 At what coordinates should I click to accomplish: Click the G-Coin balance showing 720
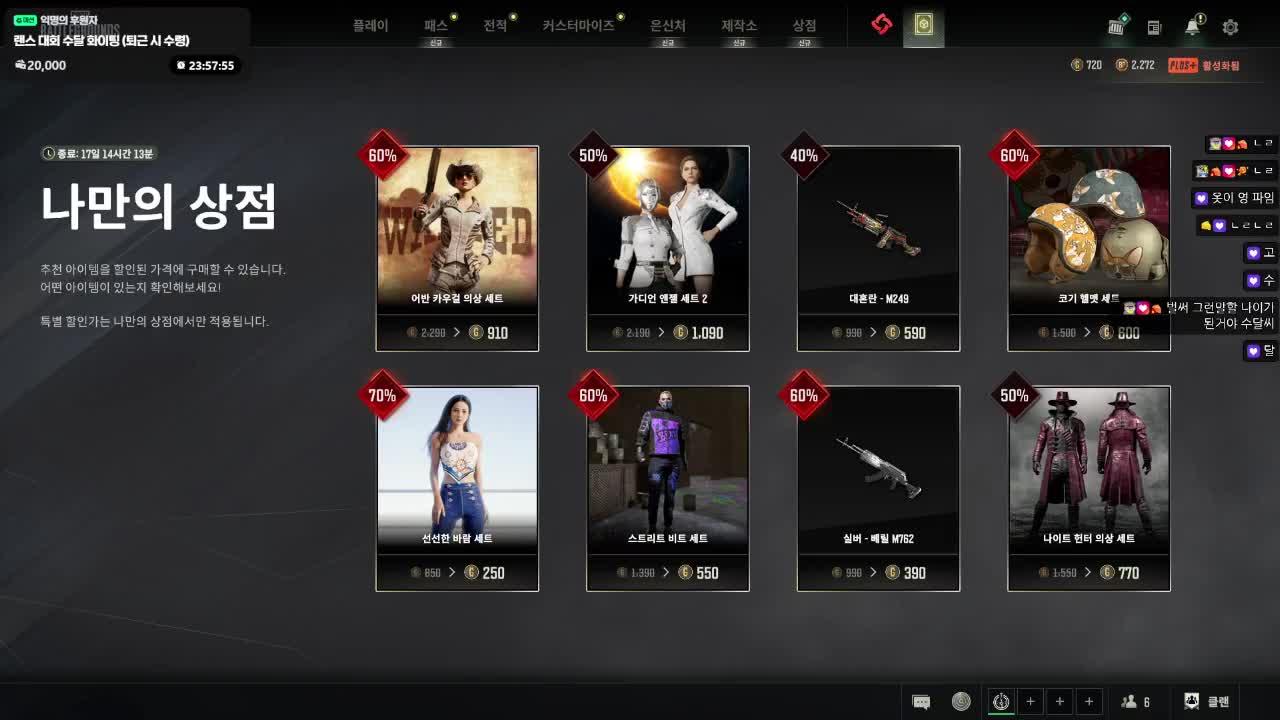[x=1082, y=64]
